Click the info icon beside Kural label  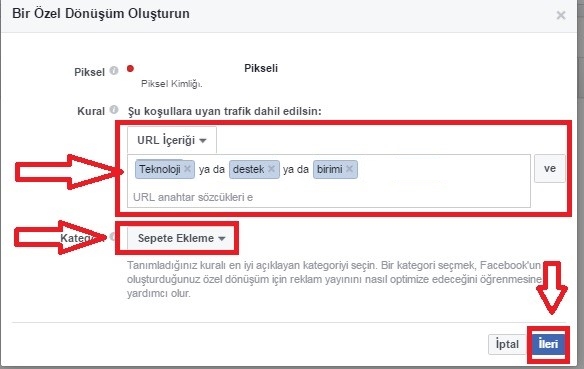tap(114, 110)
